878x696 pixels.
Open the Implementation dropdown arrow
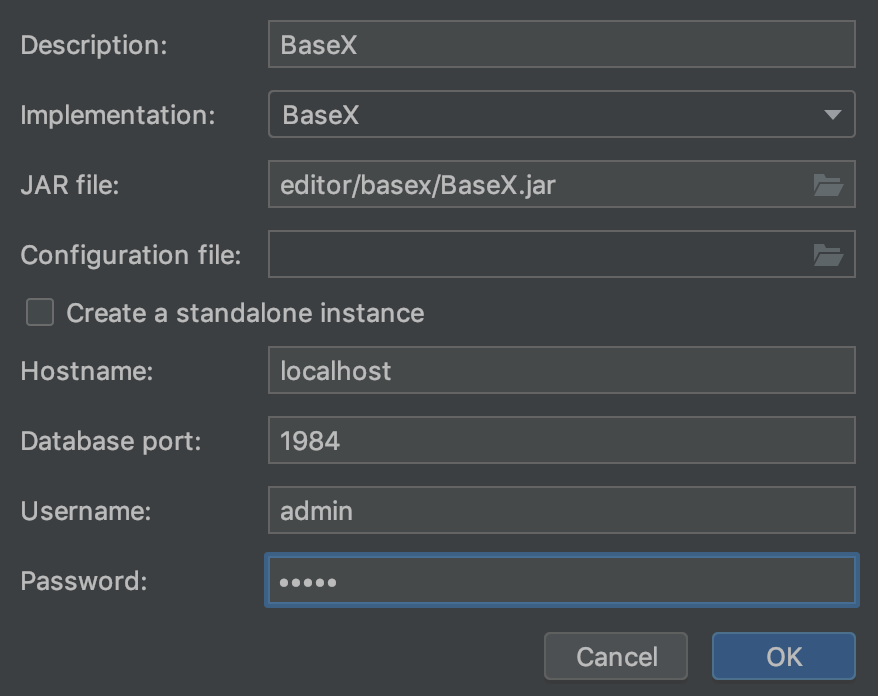[833, 115]
